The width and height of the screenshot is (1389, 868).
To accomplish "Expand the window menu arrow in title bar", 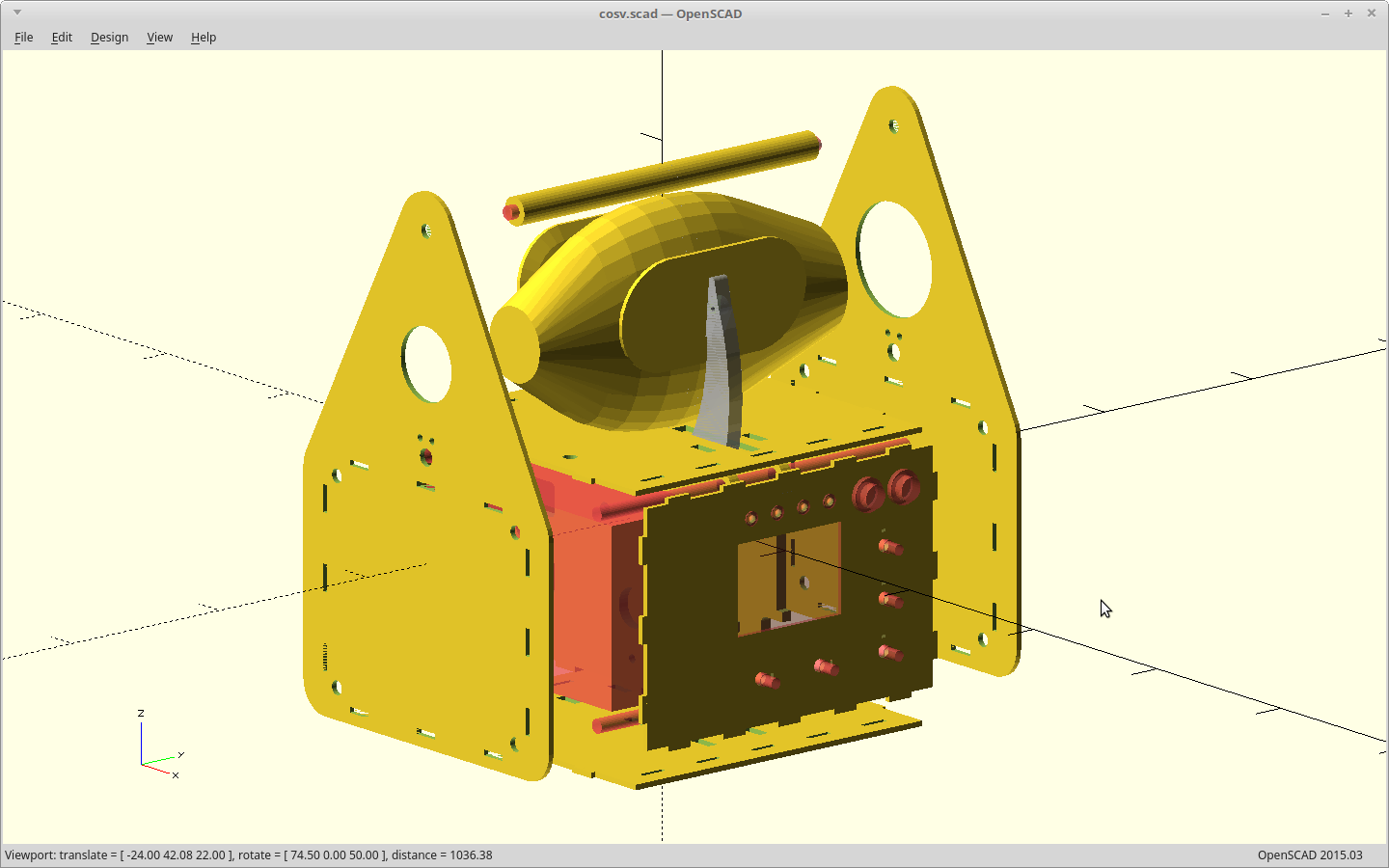I will coord(17,13).
